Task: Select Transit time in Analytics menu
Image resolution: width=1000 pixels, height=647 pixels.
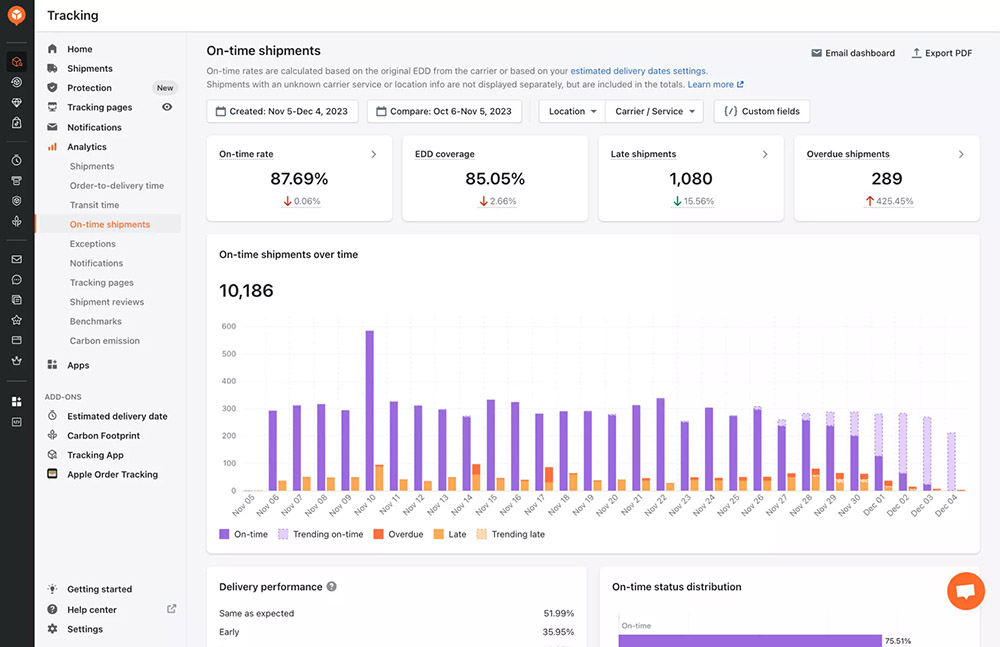Action: point(94,205)
